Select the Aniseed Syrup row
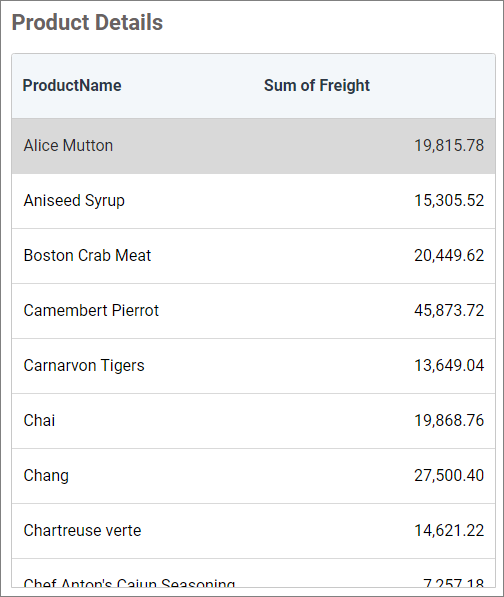504x597 pixels. [x=254, y=201]
